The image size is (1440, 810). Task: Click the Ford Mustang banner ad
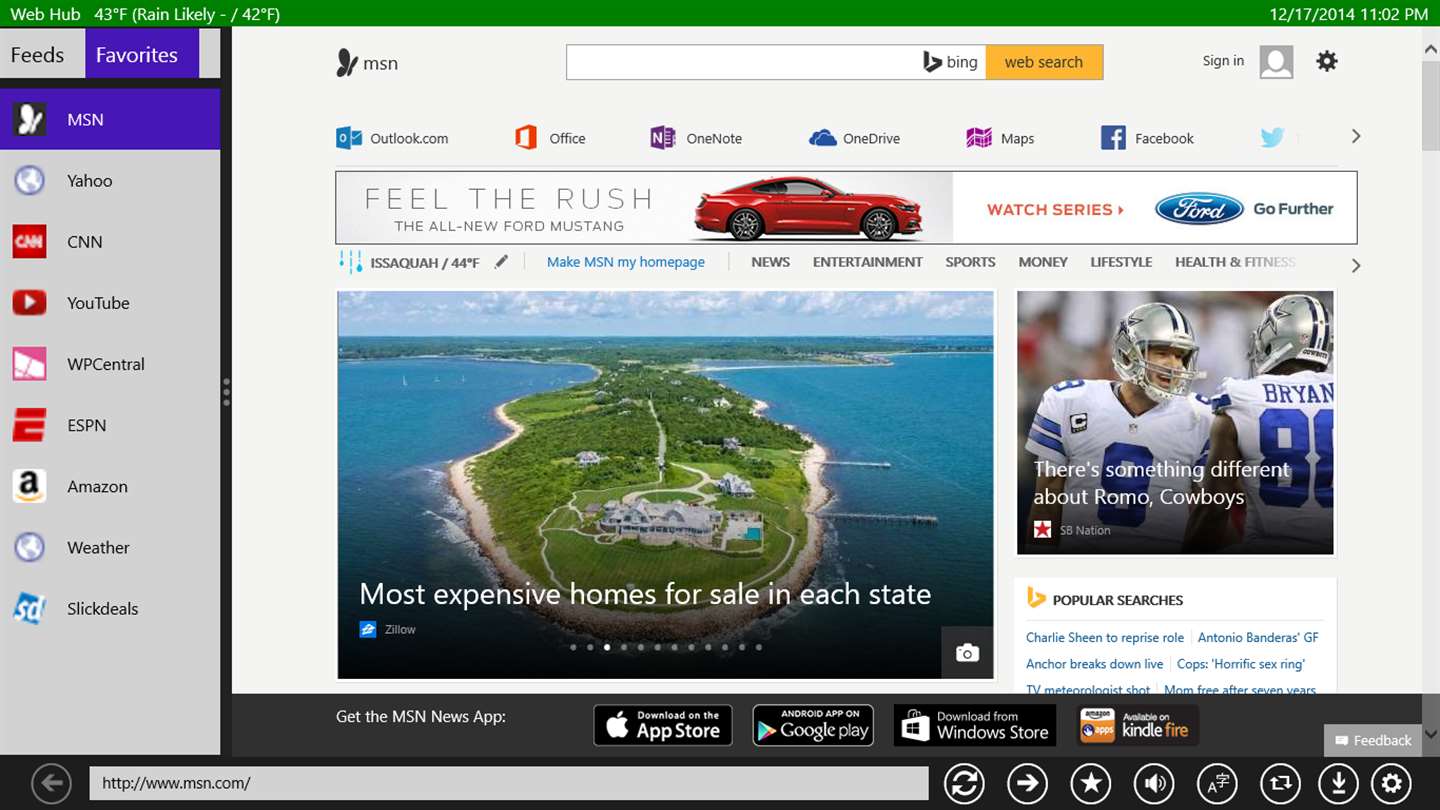coord(846,208)
